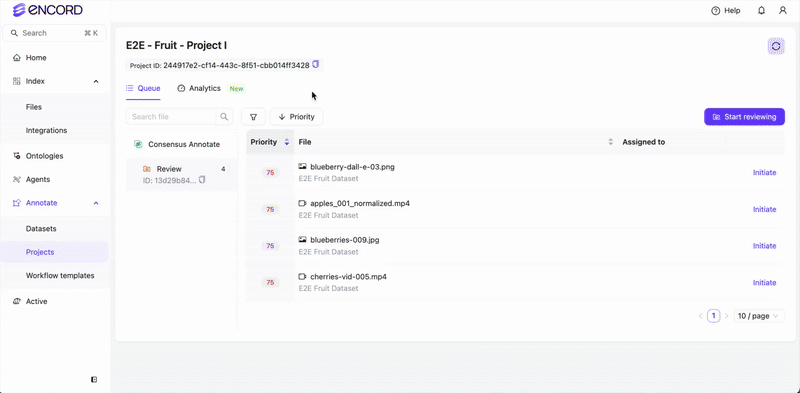This screenshot has height=393, width=800.
Task: Click blueberries-009.jpg file name
Action: click(x=345, y=240)
